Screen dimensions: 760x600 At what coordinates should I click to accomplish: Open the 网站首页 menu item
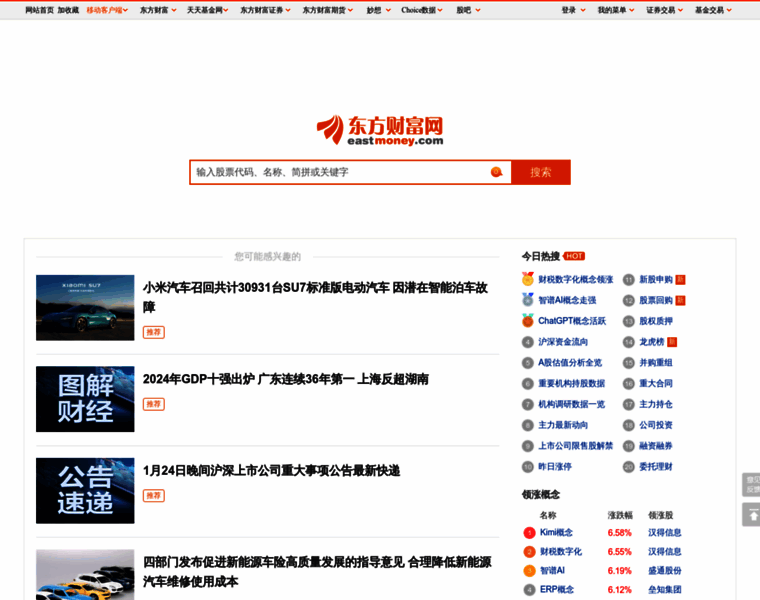pyautogui.click(x=40, y=10)
